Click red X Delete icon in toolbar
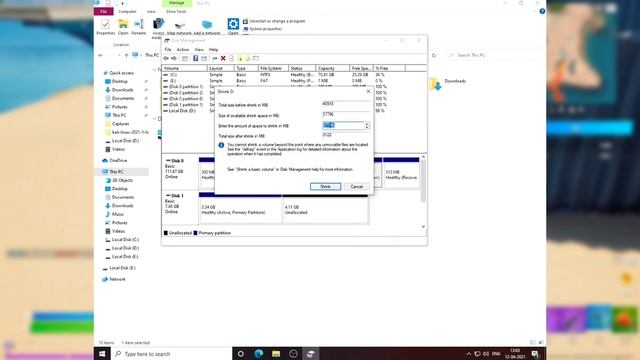This screenshot has width=640, height=360. point(223,58)
